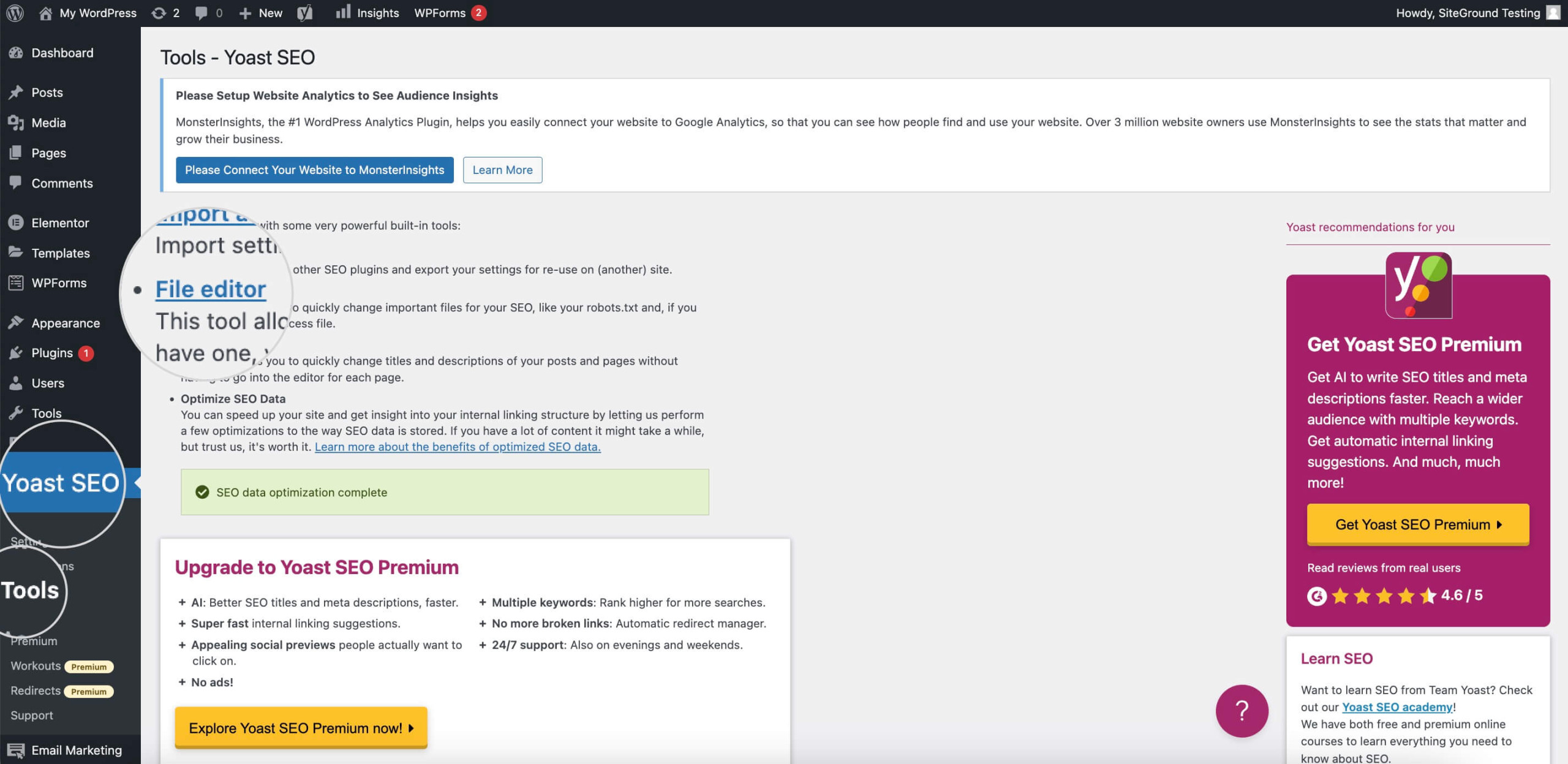Click the Tools wrench icon
This screenshot has height=764, width=1568.
(16, 413)
